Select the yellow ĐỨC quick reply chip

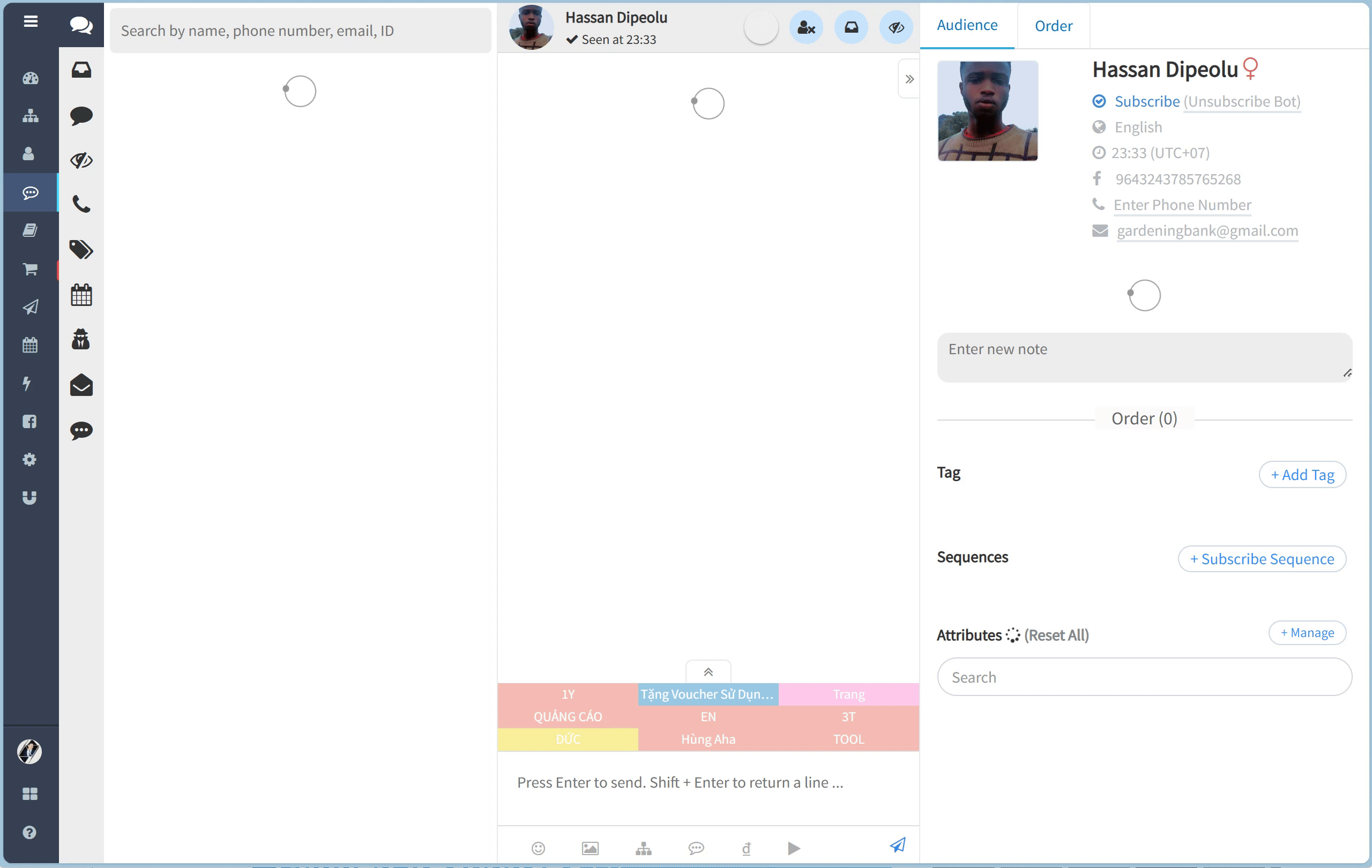click(568, 739)
